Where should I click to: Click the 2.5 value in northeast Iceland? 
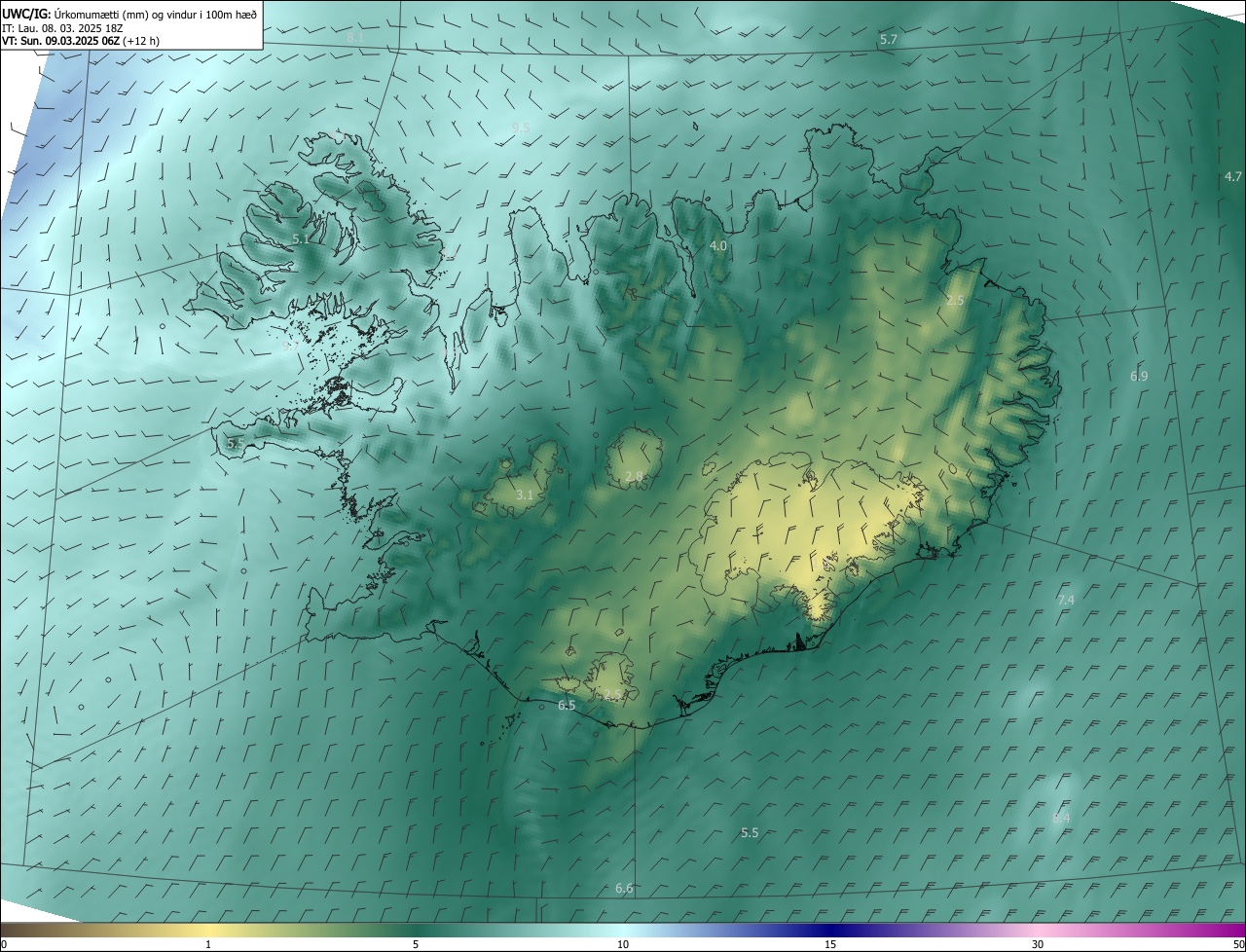955,301
